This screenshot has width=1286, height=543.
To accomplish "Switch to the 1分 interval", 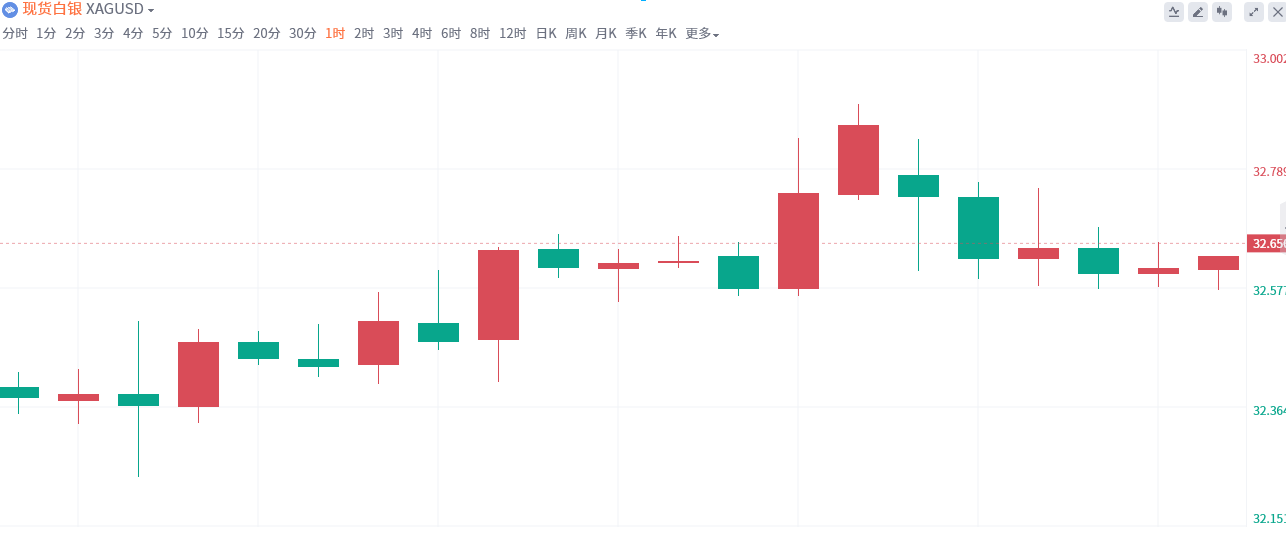I will [46, 34].
